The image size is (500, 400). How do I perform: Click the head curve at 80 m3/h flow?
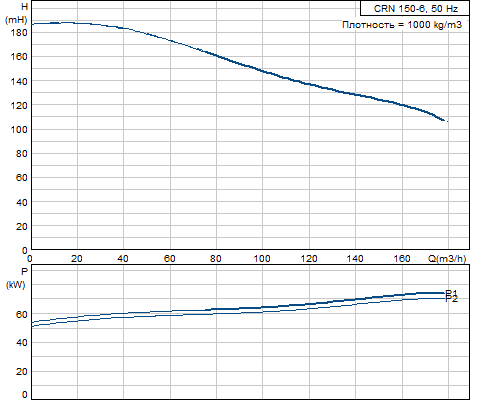[217, 55]
